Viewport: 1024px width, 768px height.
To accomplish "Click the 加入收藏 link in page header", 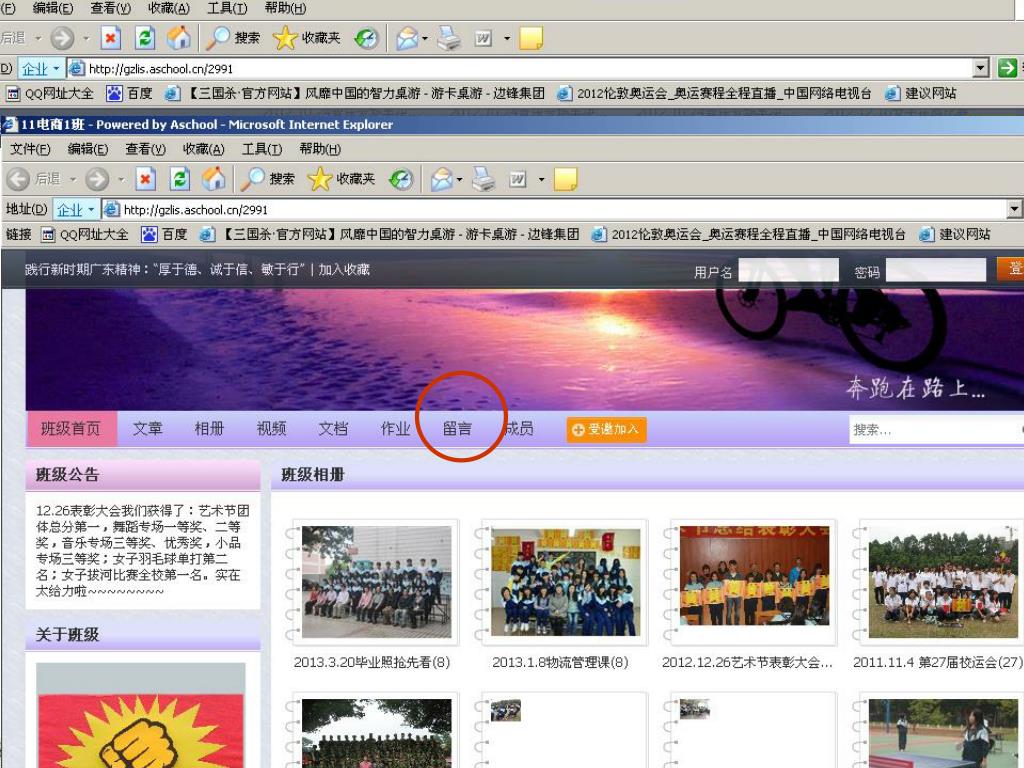I will tap(344, 269).
